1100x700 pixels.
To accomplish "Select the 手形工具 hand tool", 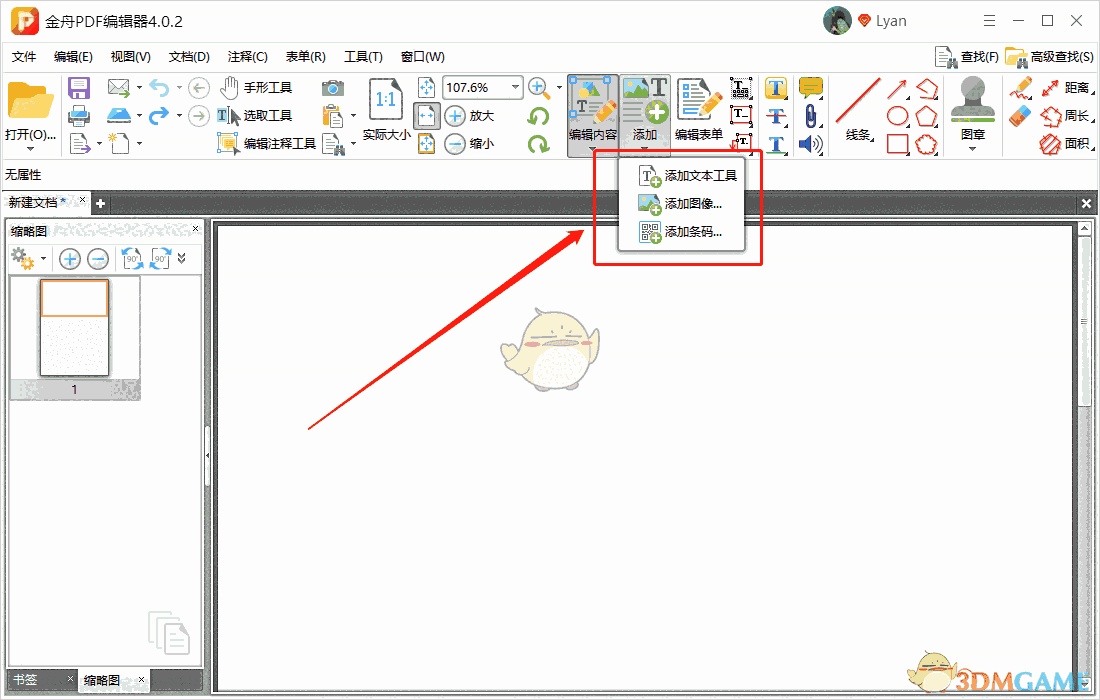I will pos(268,88).
